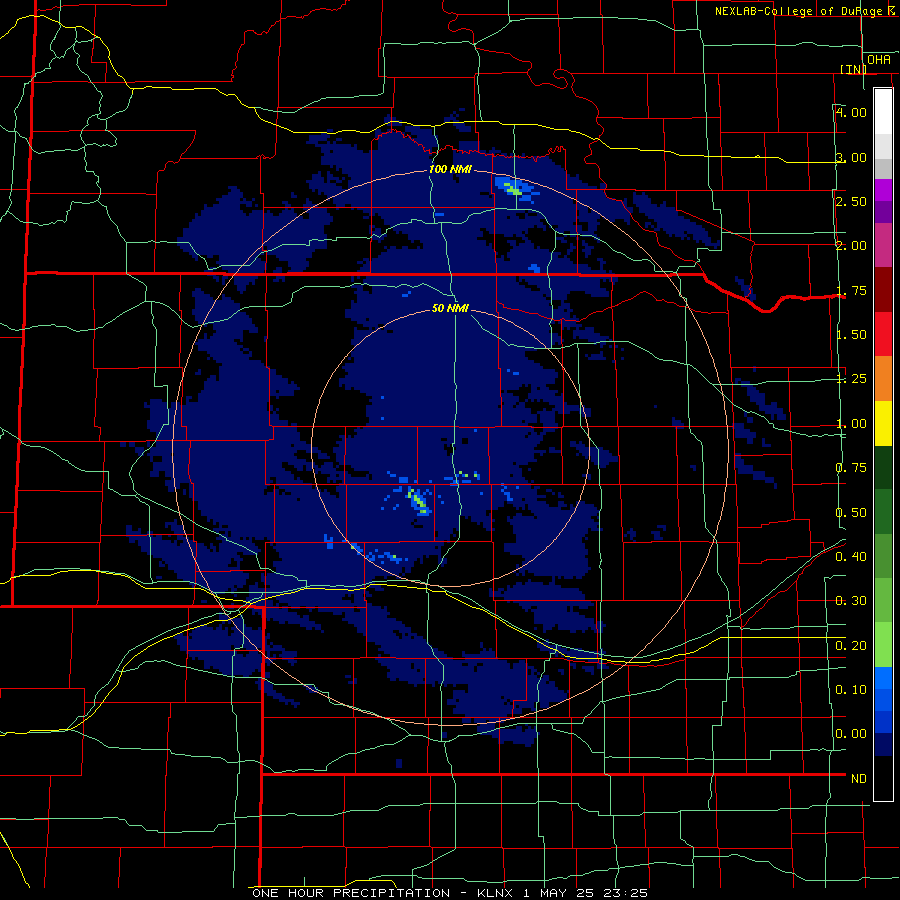Click the OHA product label
Viewport: 900px width, 900px height.
[x=879, y=60]
